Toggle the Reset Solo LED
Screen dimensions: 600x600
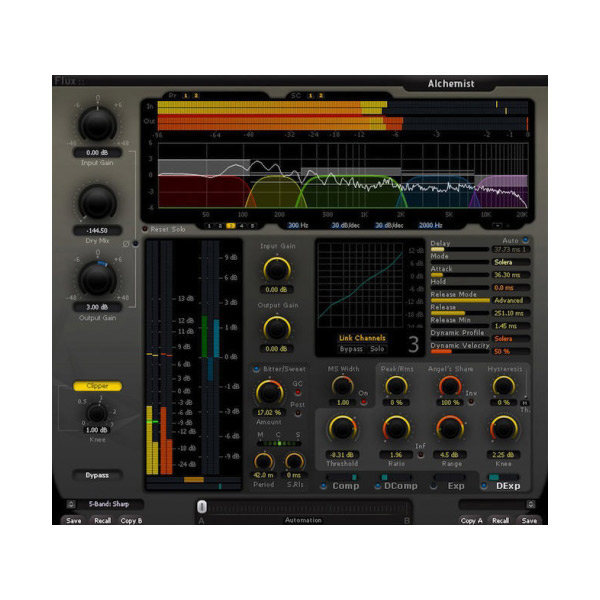(x=145, y=229)
